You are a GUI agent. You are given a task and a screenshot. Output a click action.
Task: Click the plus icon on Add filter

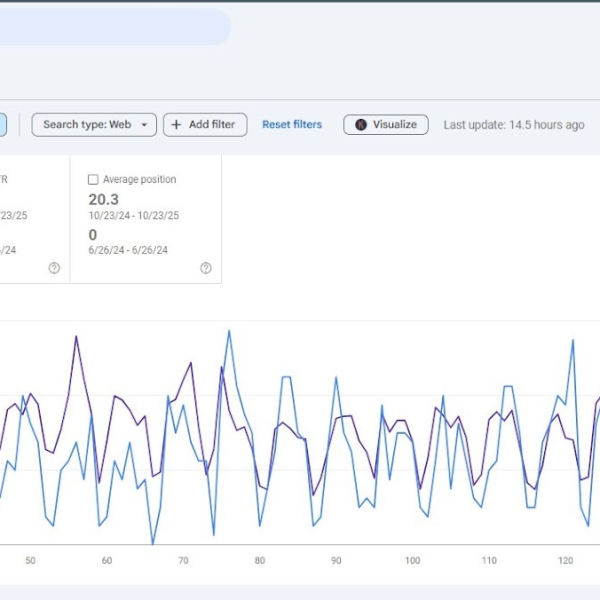(177, 125)
